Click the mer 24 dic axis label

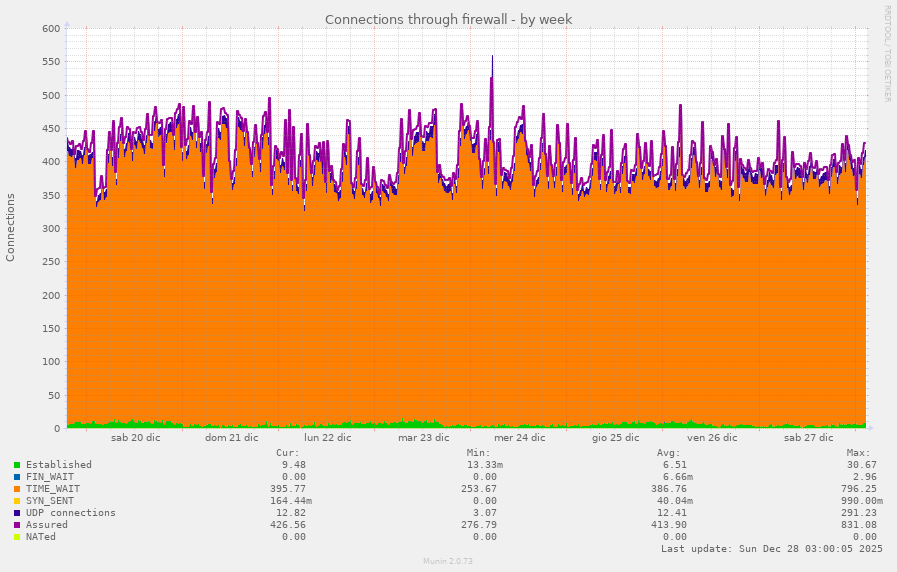(519, 438)
